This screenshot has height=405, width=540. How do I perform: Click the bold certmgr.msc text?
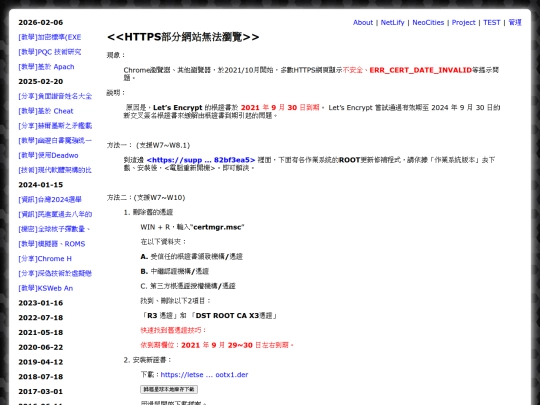[219, 227]
